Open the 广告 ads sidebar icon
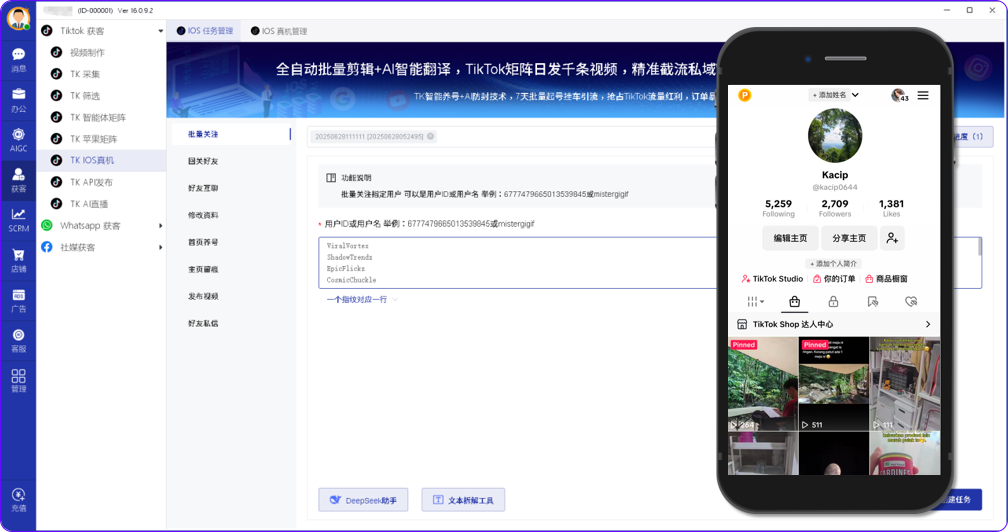 (x=19, y=300)
